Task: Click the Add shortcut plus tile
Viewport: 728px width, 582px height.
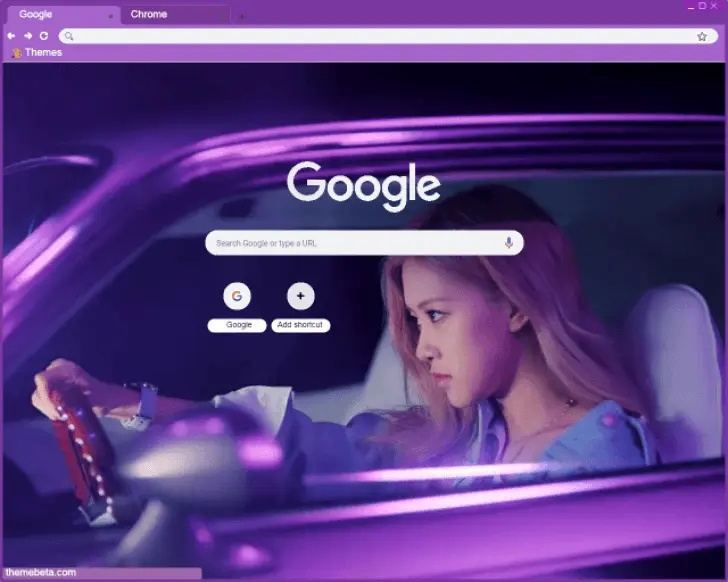Action: coord(301,297)
